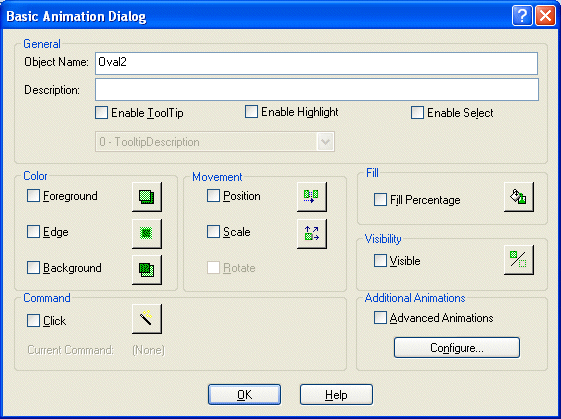
Task: Toggle the Advanced Animations checkbox
Action: [380, 318]
